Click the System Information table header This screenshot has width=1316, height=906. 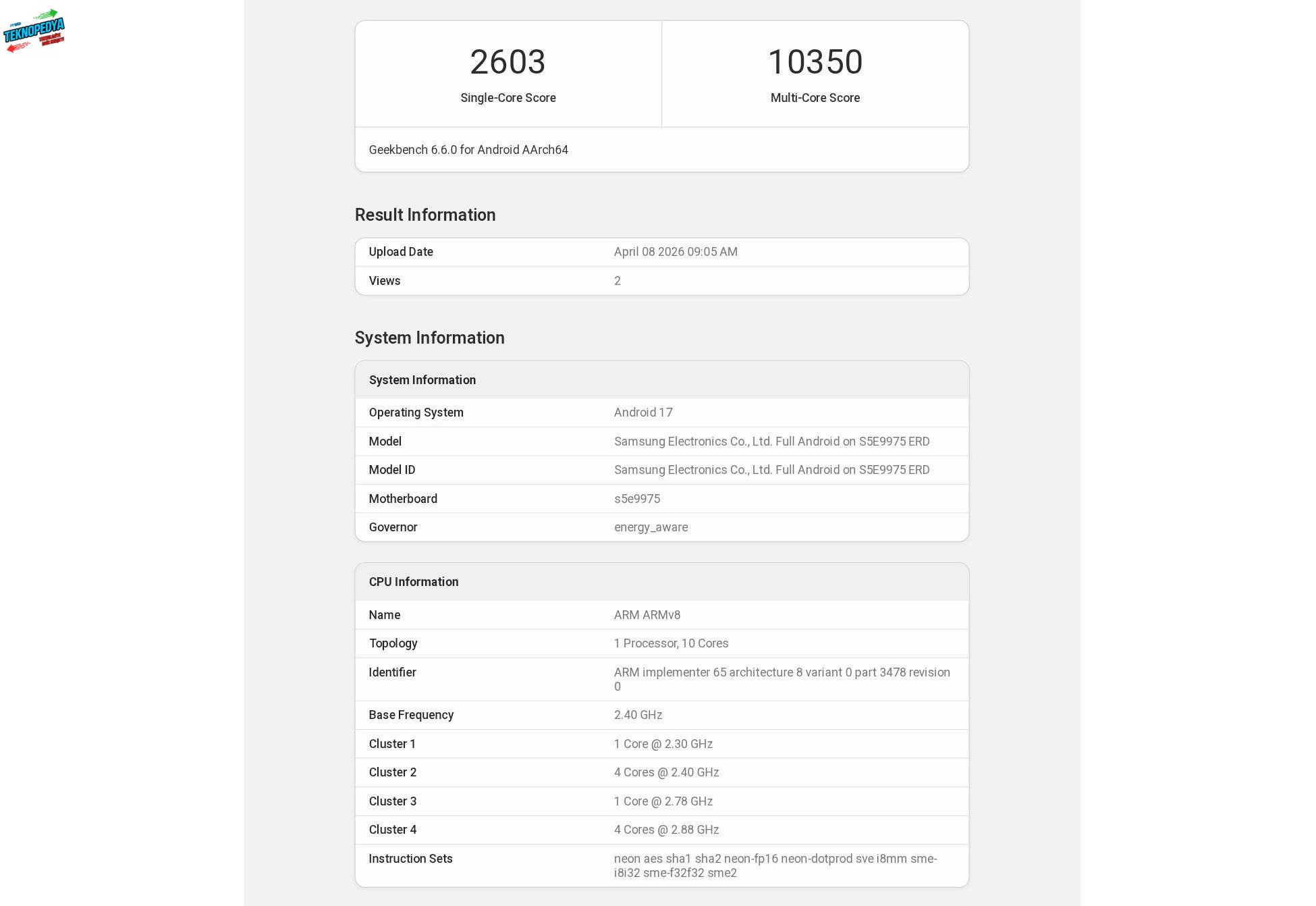pos(422,380)
